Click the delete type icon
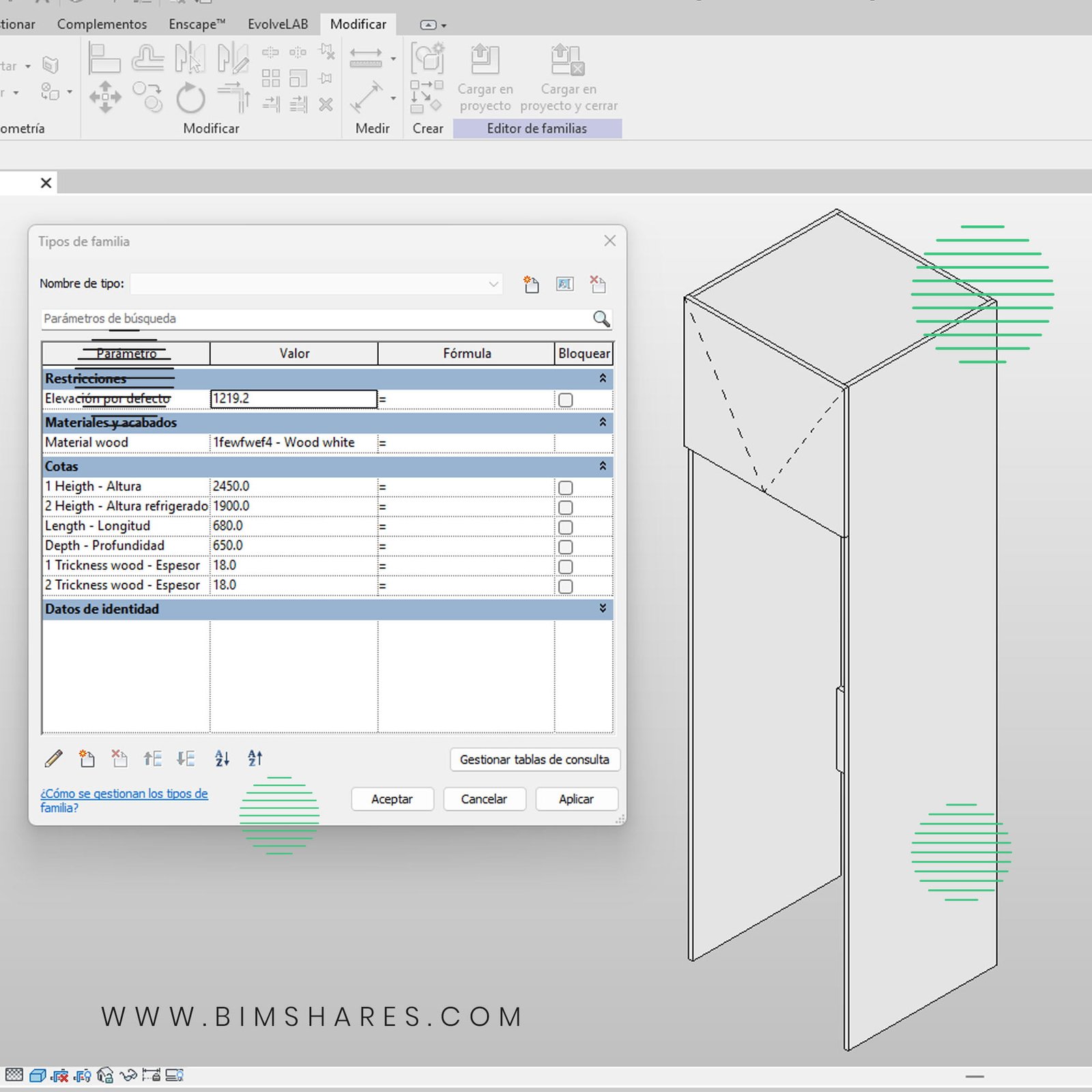 click(x=598, y=284)
